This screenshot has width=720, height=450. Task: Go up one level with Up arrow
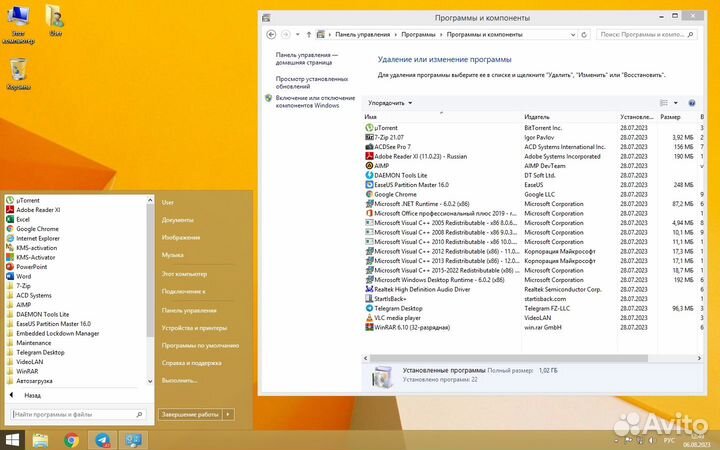[x=309, y=34]
